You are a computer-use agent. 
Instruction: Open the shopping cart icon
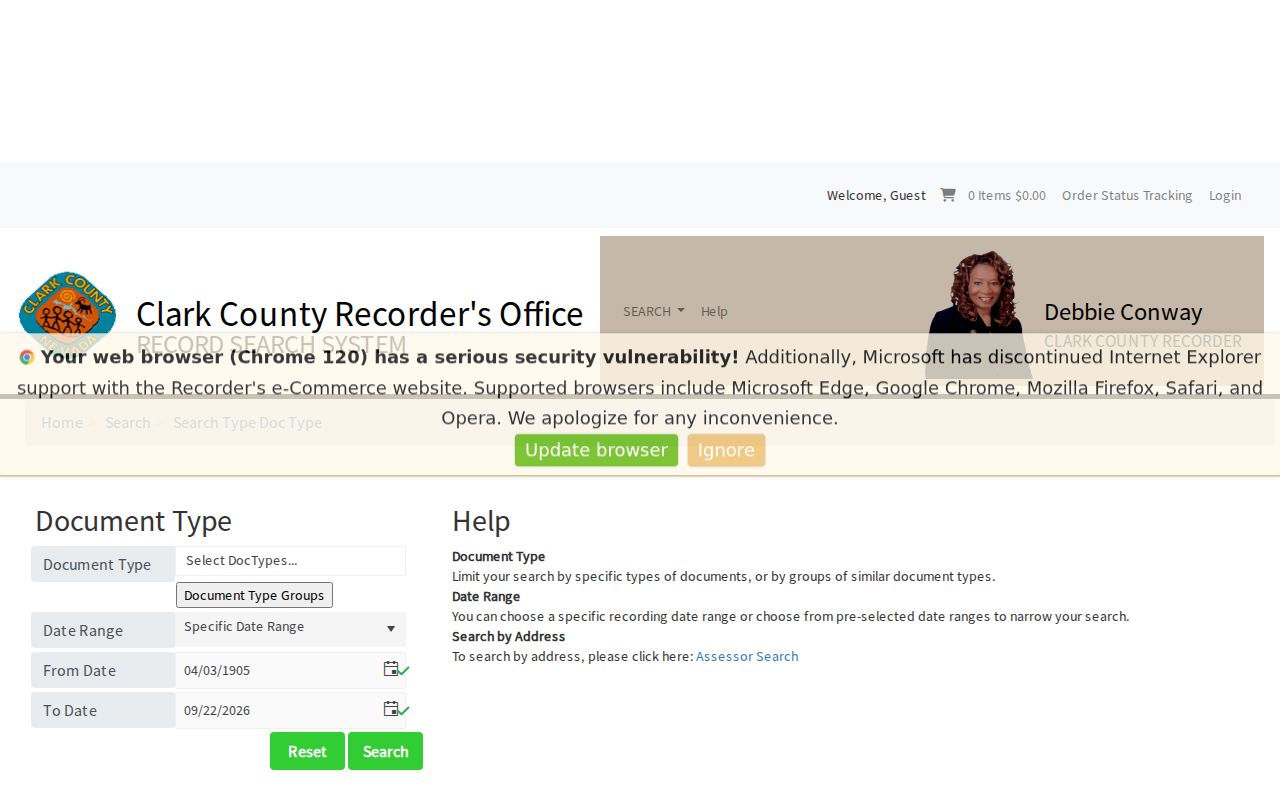tap(947, 195)
